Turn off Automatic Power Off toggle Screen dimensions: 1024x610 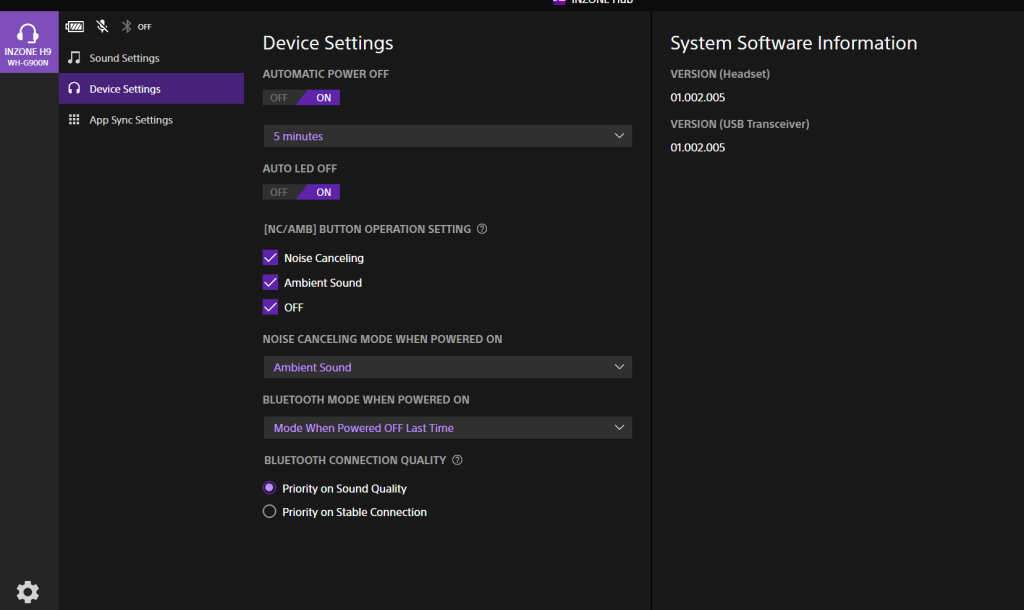click(x=280, y=98)
